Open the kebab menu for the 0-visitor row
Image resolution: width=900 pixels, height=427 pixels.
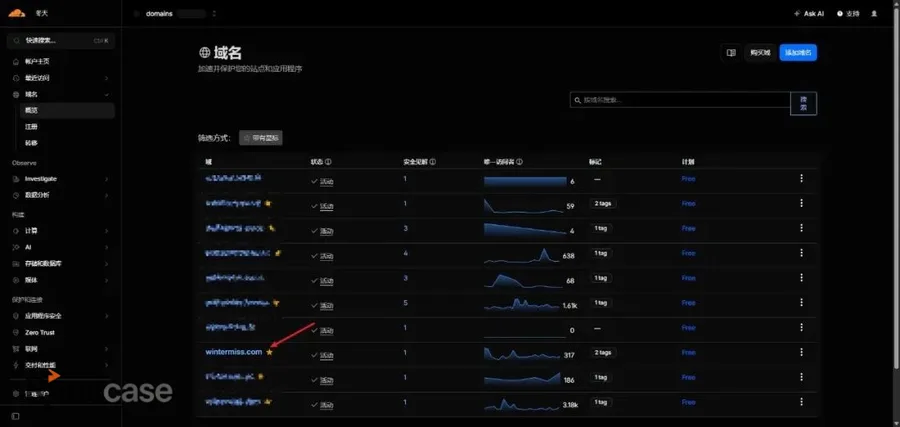click(x=801, y=328)
